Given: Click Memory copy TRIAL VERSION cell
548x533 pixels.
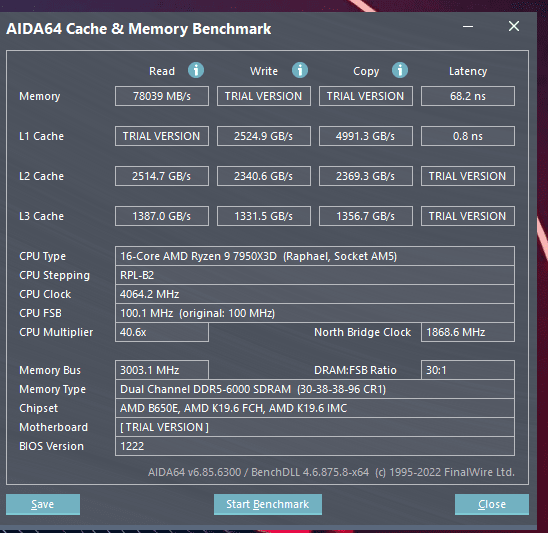Looking at the screenshot, I should coord(366,96).
